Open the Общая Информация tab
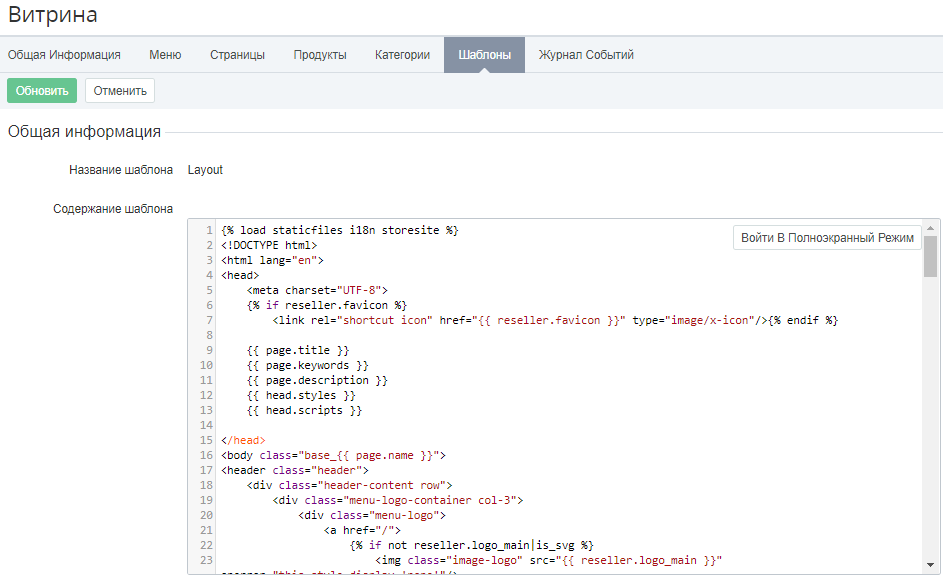 pyautogui.click(x=64, y=55)
